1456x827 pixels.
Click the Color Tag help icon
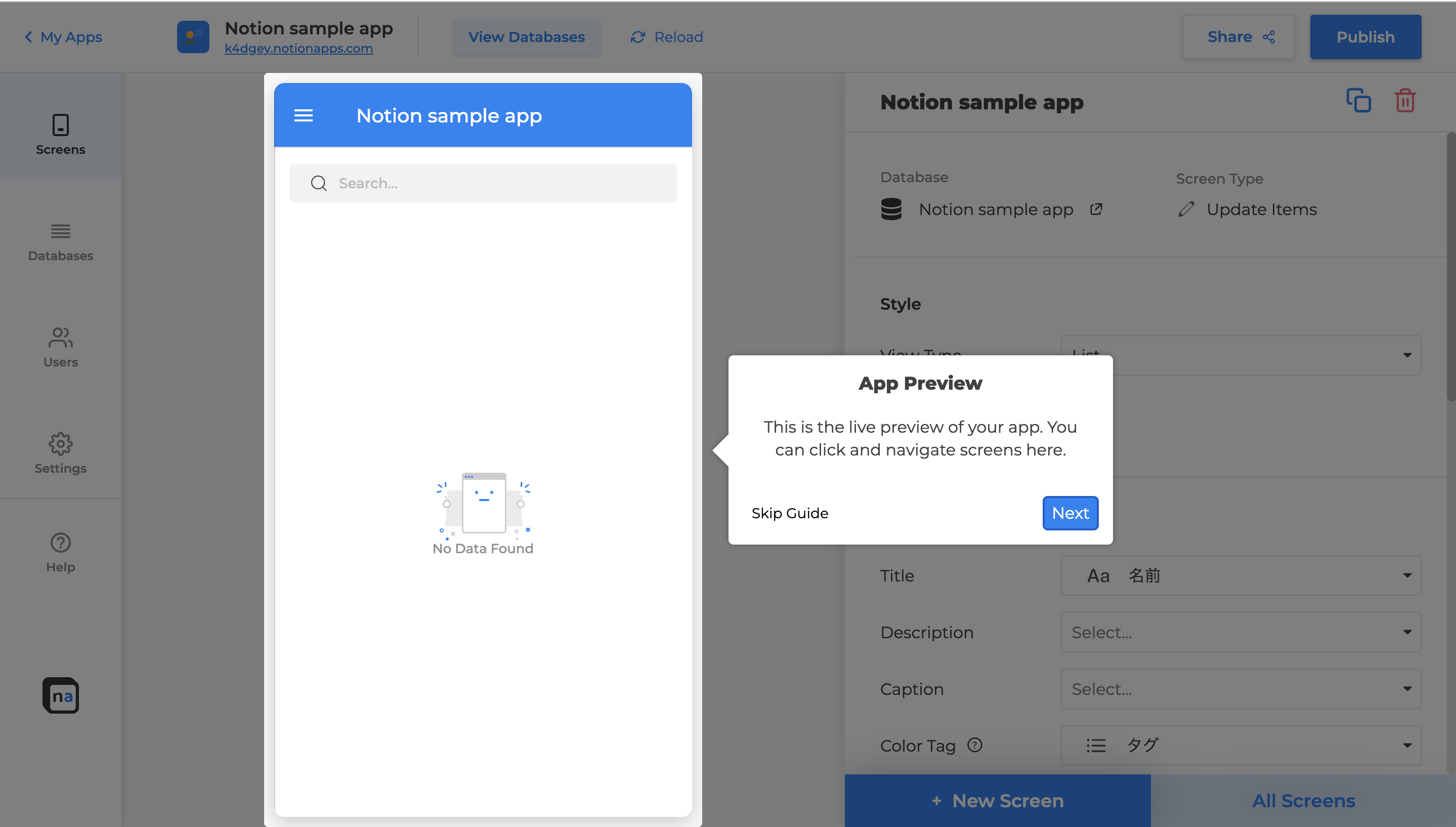click(975, 745)
